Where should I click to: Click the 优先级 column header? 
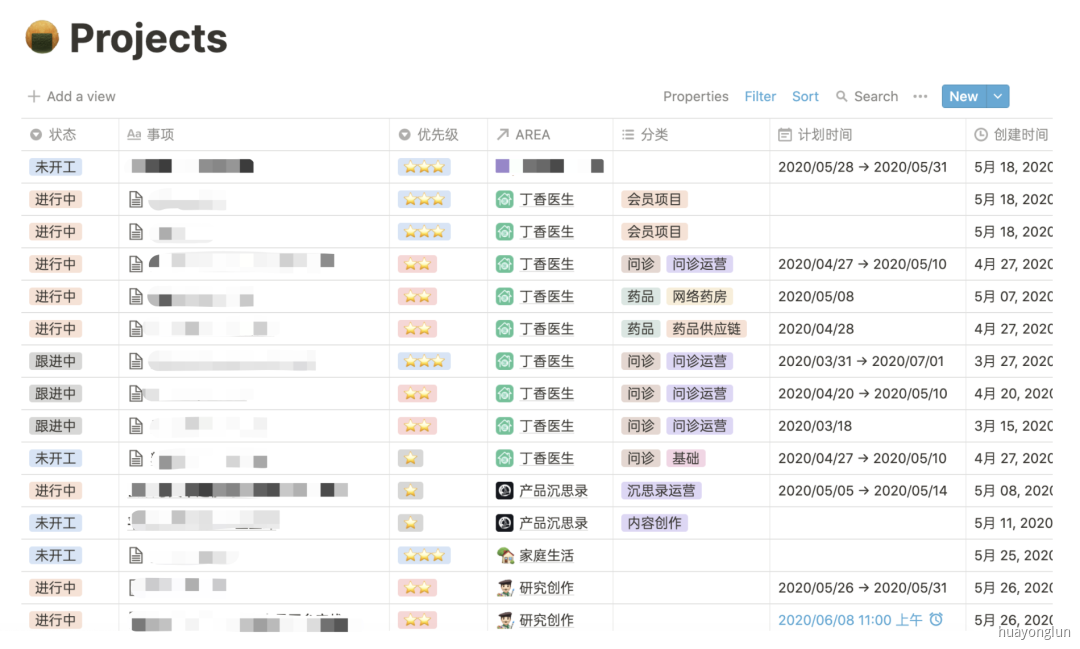point(439,134)
